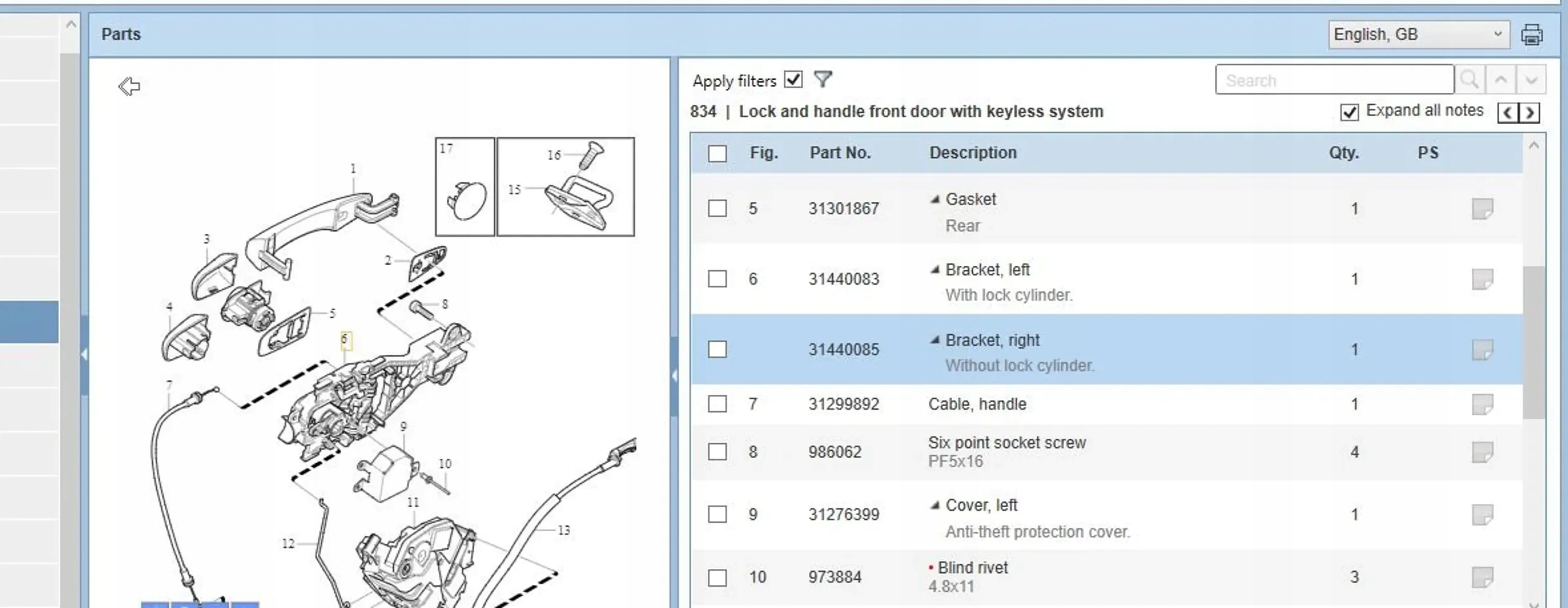
Task: Check the Six point socket screw checkbox
Action: coord(717,451)
